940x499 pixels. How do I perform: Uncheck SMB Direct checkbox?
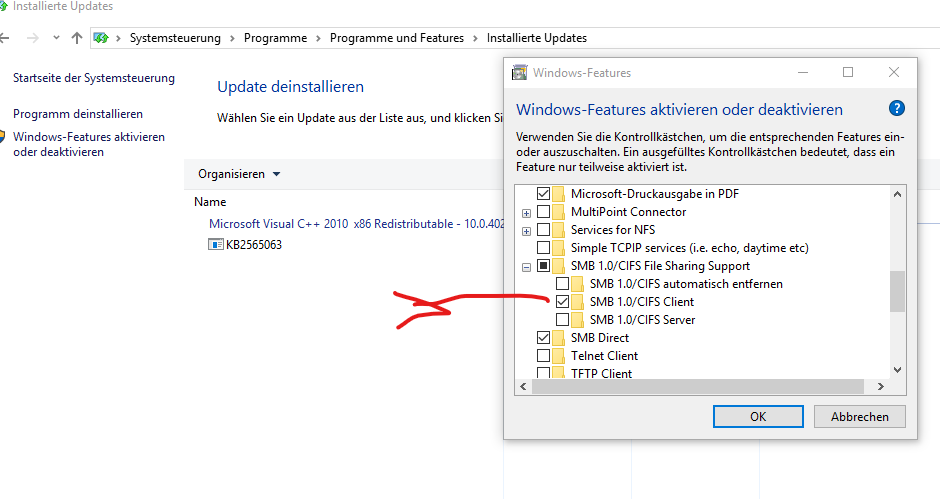543,338
